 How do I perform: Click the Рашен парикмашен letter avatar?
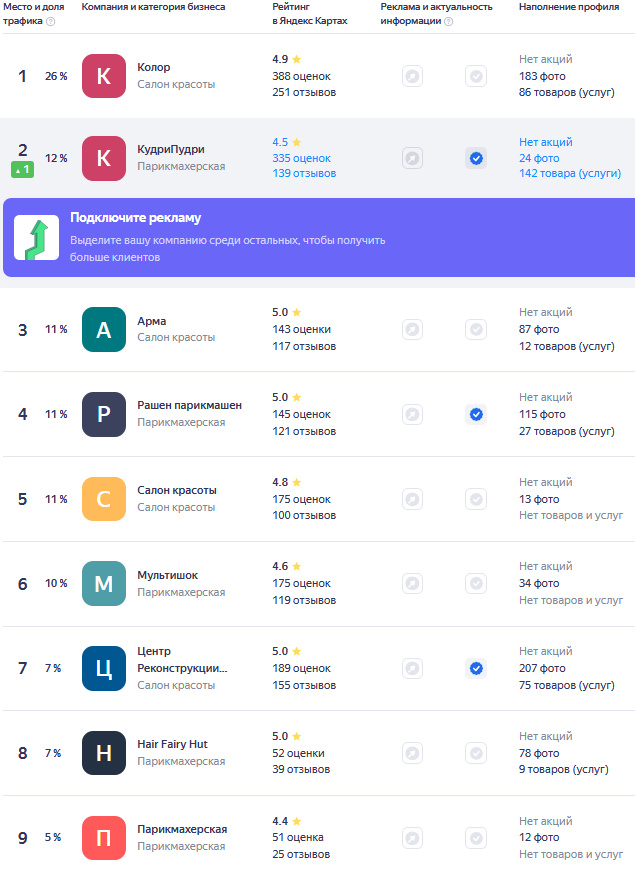pyautogui.click(x=104, y=414)
